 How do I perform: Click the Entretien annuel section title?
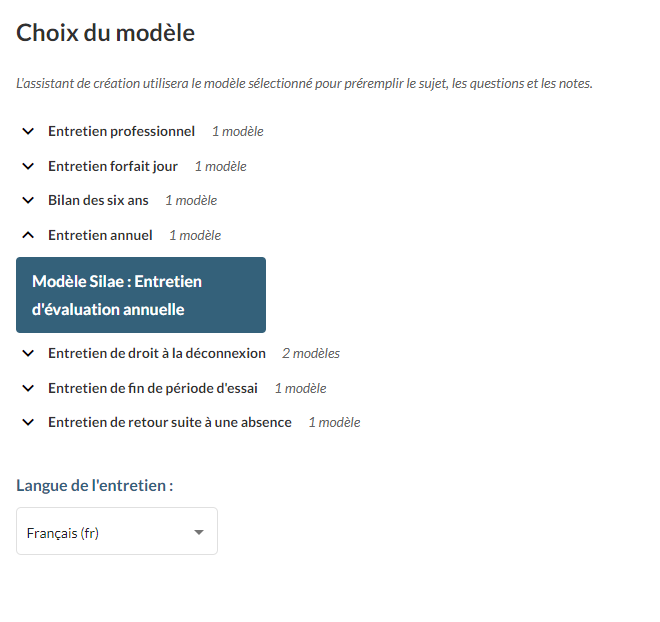(100, 235)
